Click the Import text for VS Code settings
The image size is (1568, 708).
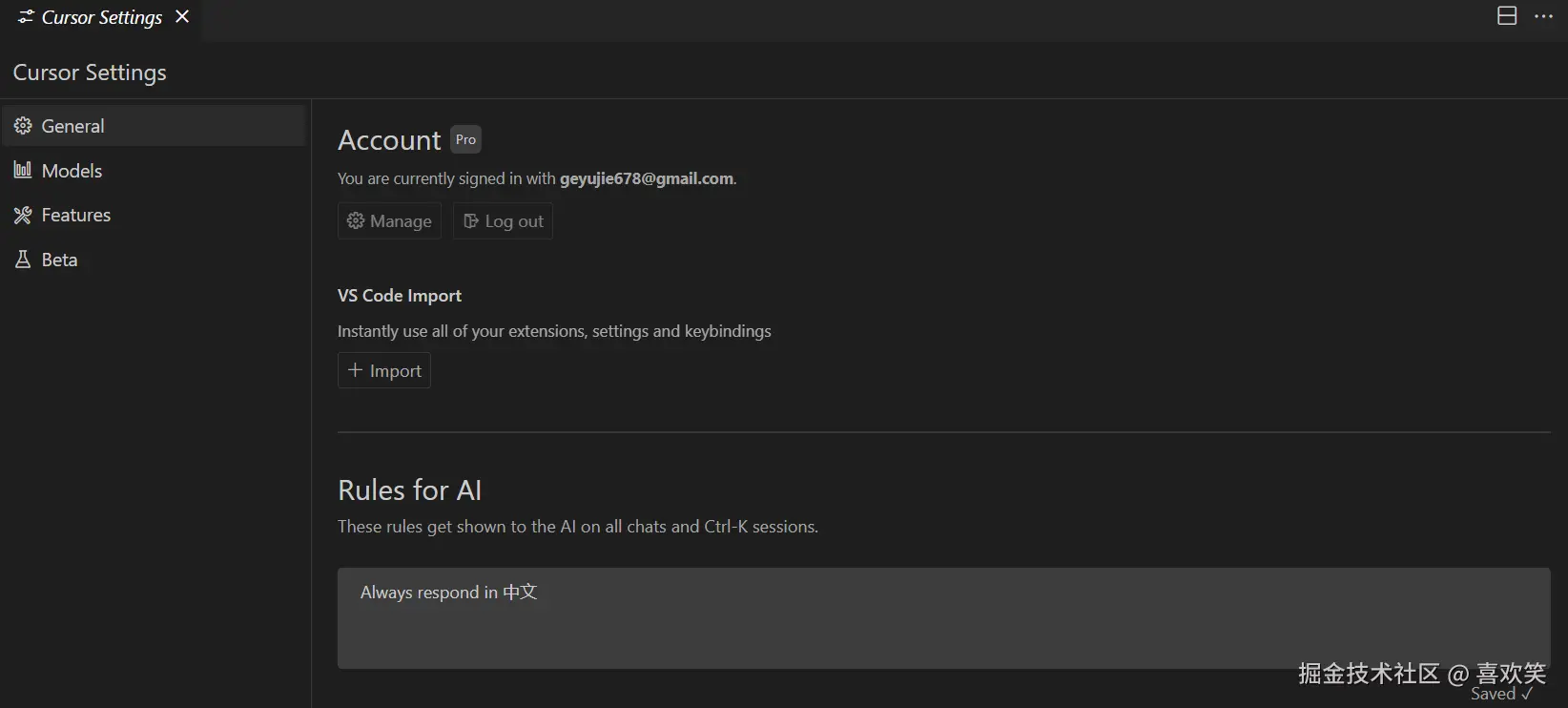coord(396,371)
